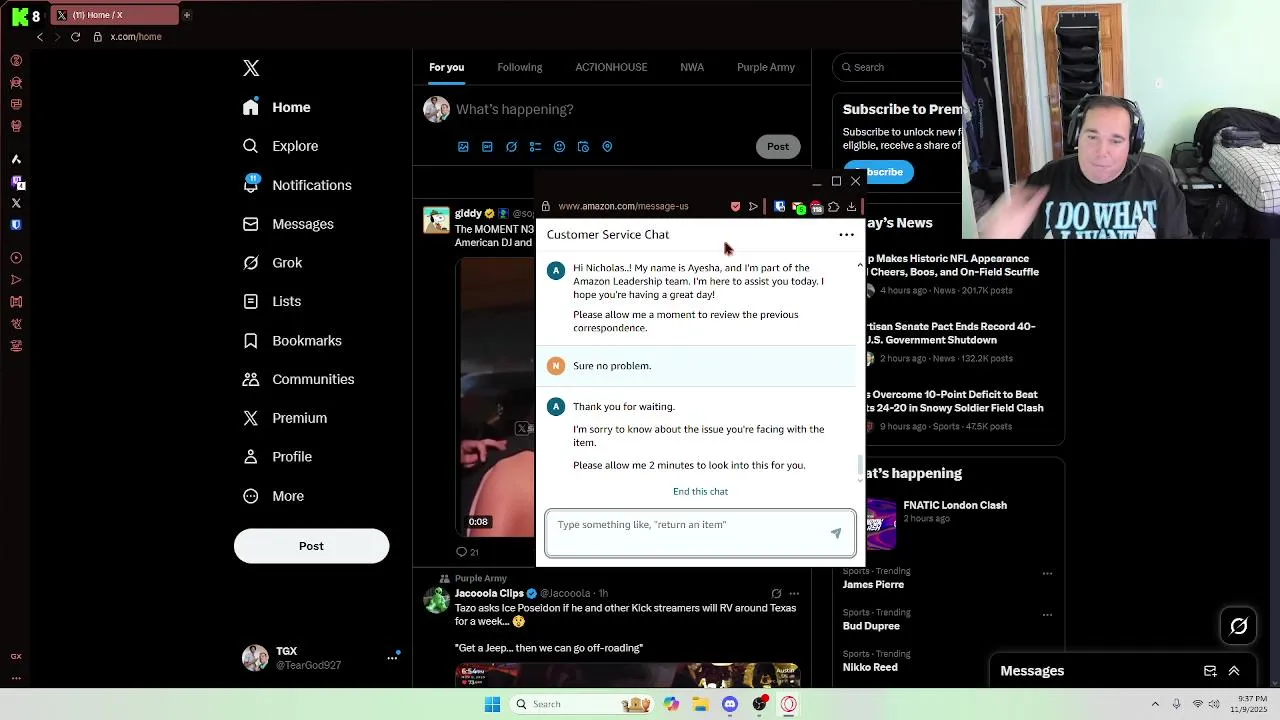Open a new browser tab with plus

click(186, 15)
